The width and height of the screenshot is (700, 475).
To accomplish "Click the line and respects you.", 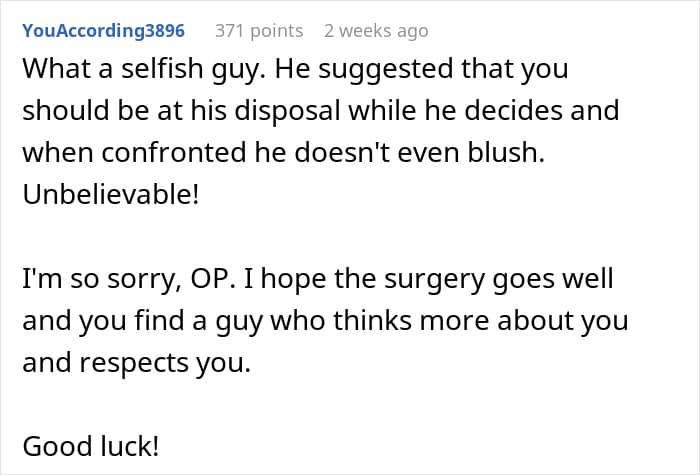I will point(137,363).
